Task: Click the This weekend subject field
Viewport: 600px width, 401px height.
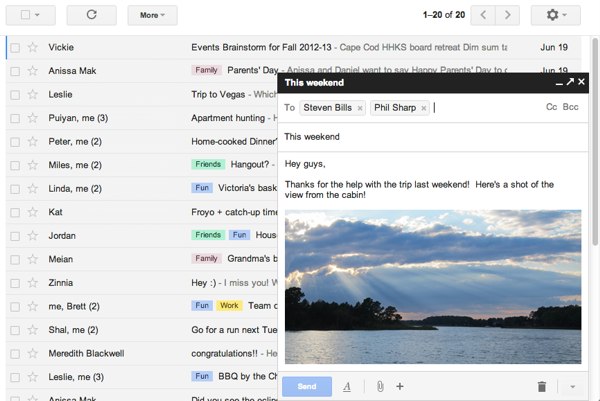Action: 430,136
